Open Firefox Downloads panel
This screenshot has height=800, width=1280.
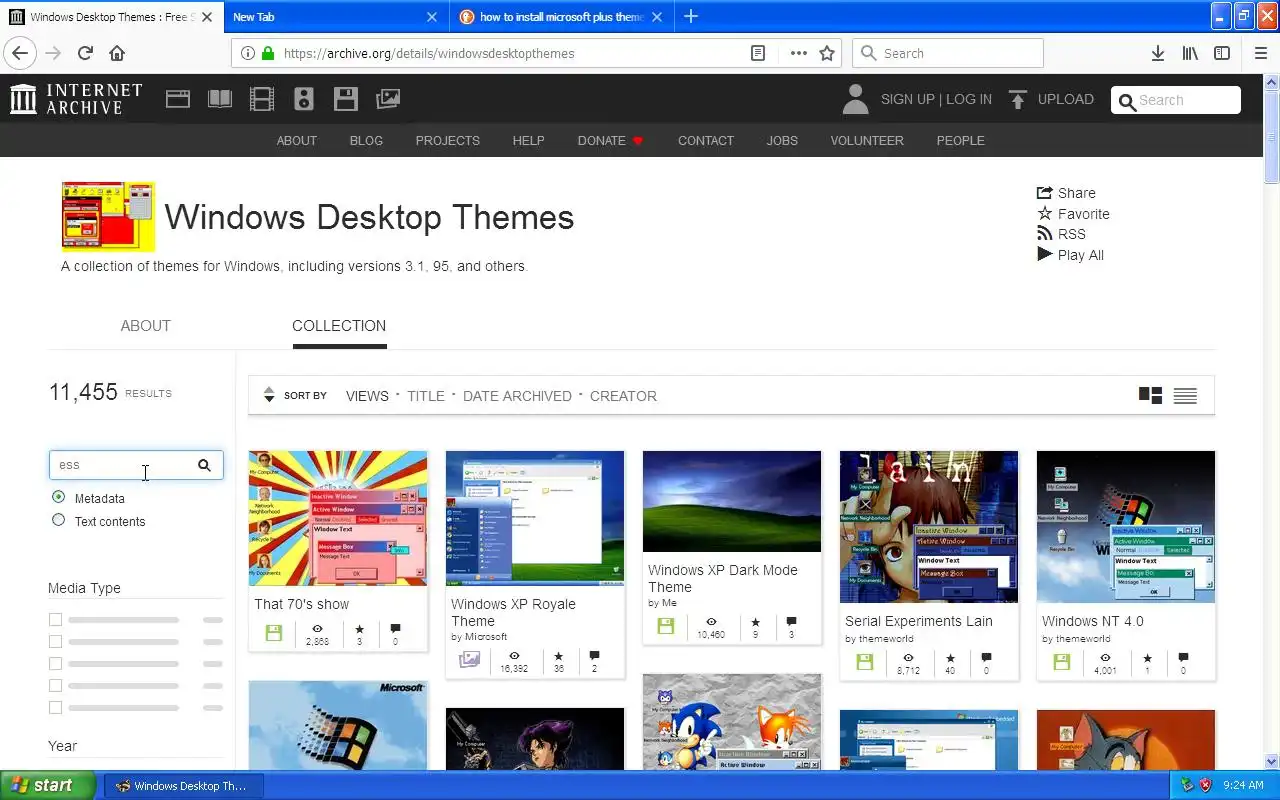pyautogui.click(x=1158, y=53)
